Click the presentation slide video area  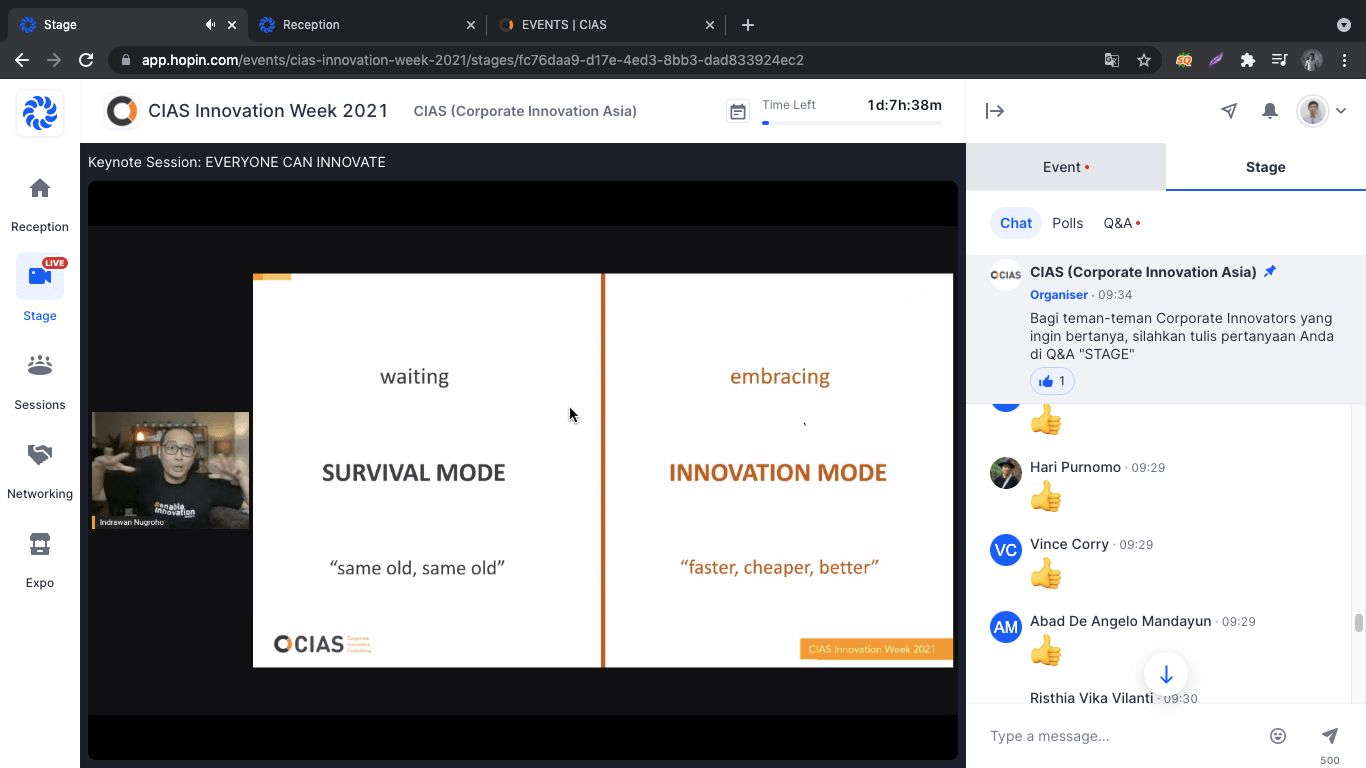(x=603, y=470)
